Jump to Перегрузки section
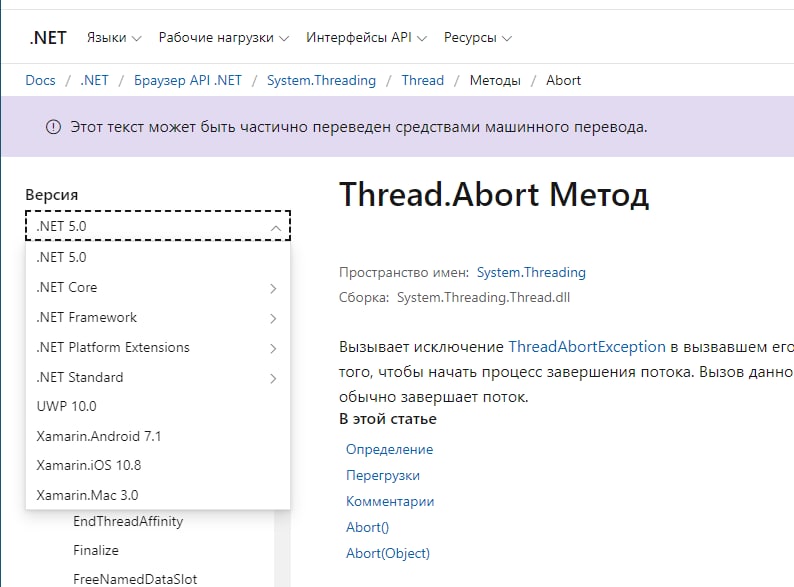 (383, 476)
